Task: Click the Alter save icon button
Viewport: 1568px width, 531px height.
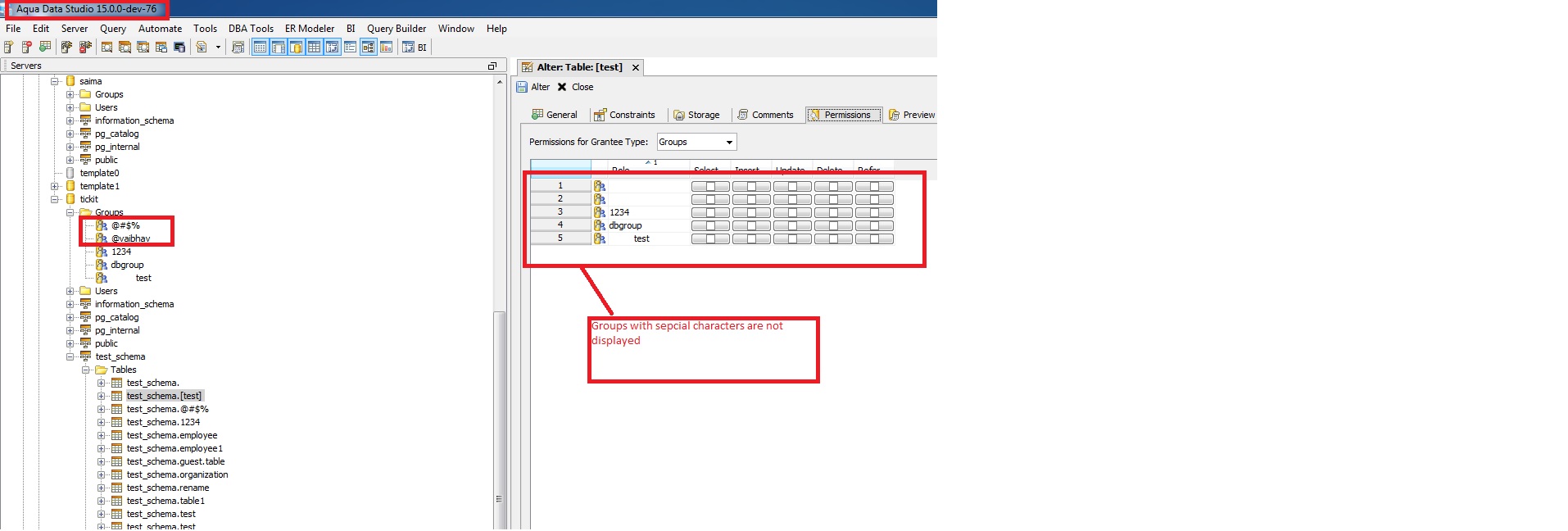Action: point(532,87)
